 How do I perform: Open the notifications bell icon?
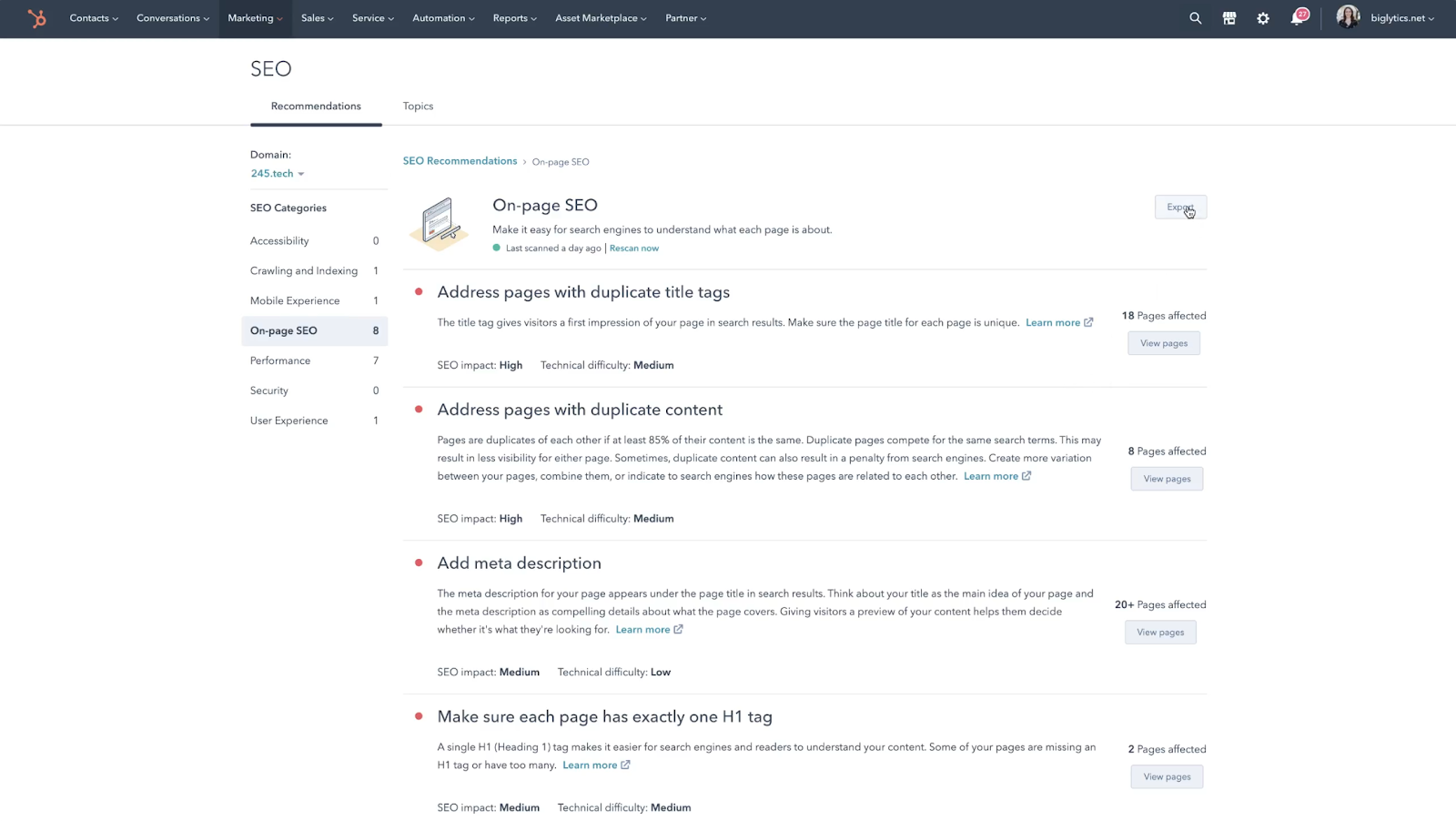(x=1298, y=17)
